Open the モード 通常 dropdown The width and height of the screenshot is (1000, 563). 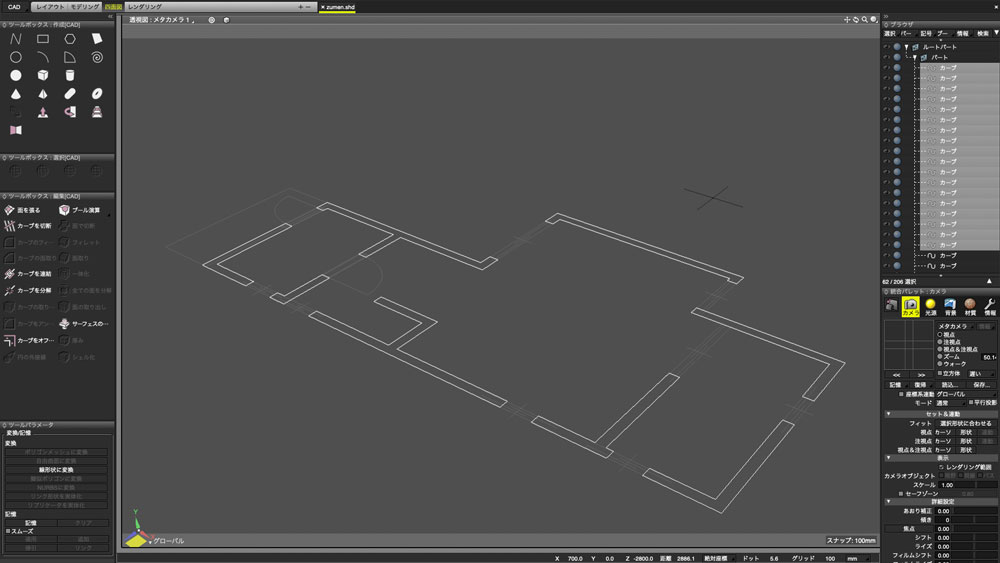pyautogui.click(x=950, y=403)
